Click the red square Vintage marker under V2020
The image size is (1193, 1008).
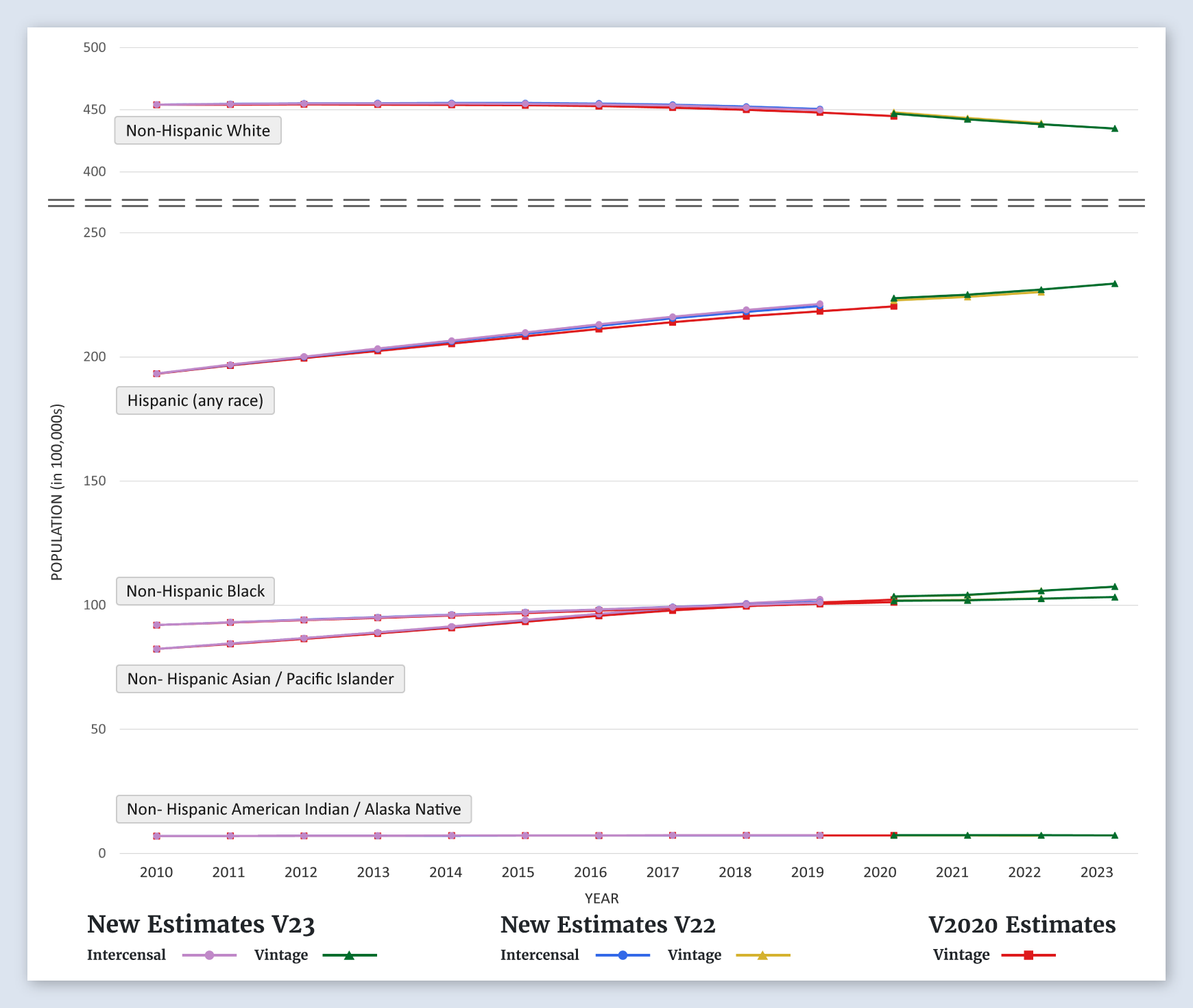click(x=1028, y=955)
